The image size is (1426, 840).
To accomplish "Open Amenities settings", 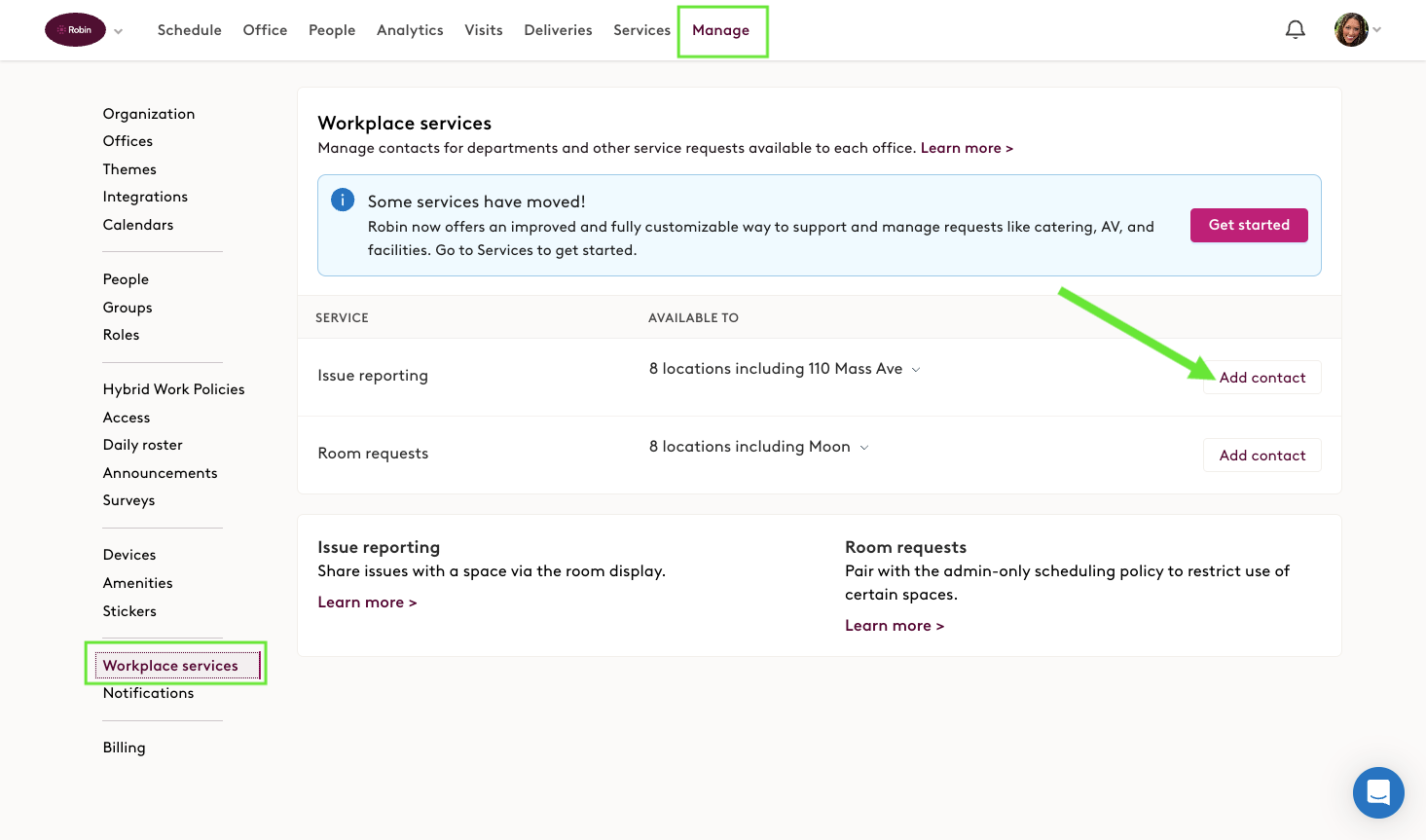I will pos(137,583).
